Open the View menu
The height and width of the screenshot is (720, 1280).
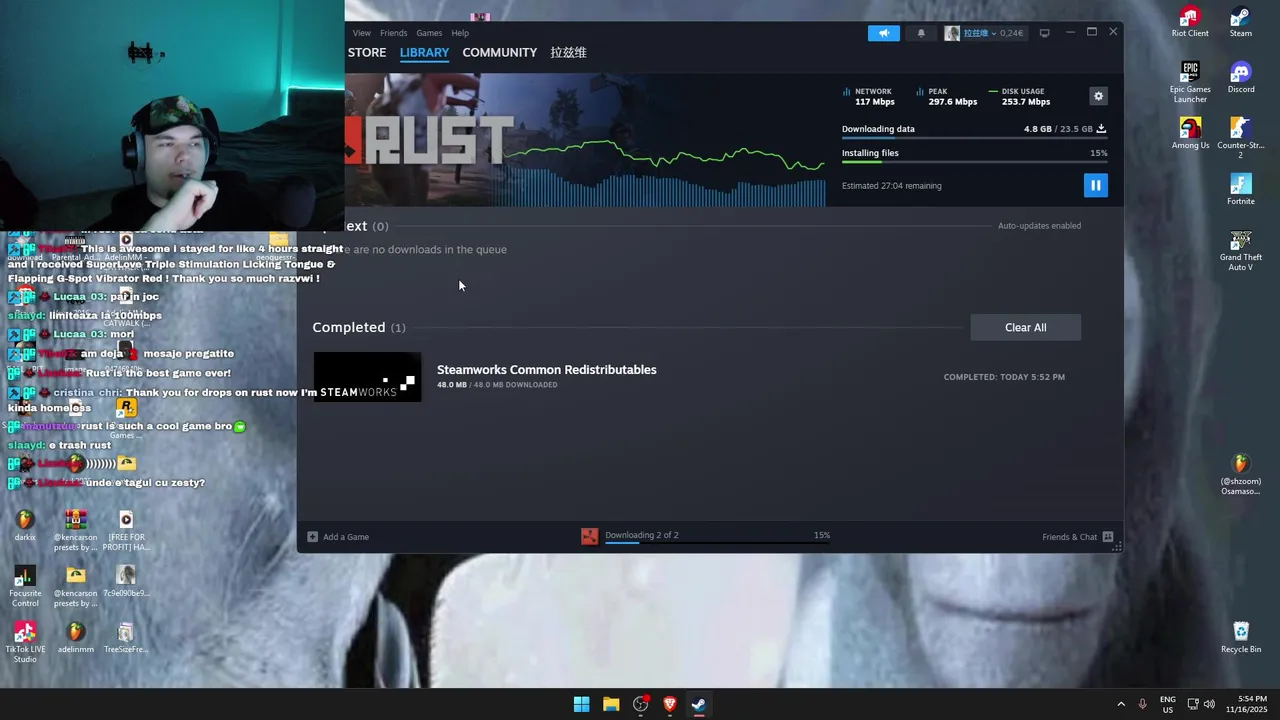tap(361, 33)
